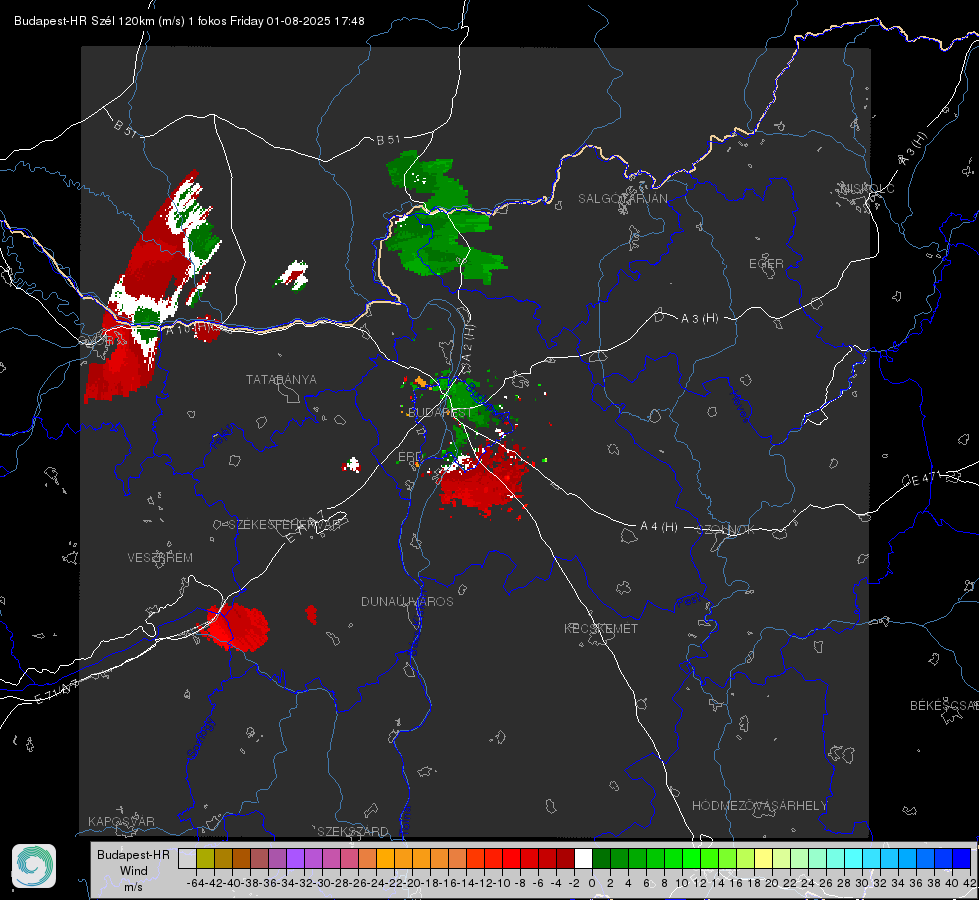Choose the yellow swatch between 18 and 20
The width and height of the screenshot is (979, 900).
click(763, 858)
